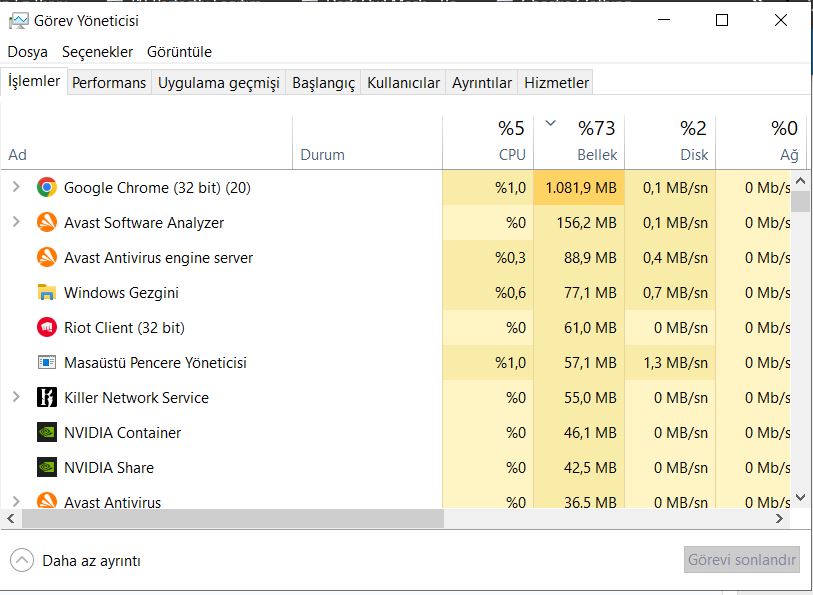
Task: Click the Avast Antivirus engine server icon
Action: 46,257
